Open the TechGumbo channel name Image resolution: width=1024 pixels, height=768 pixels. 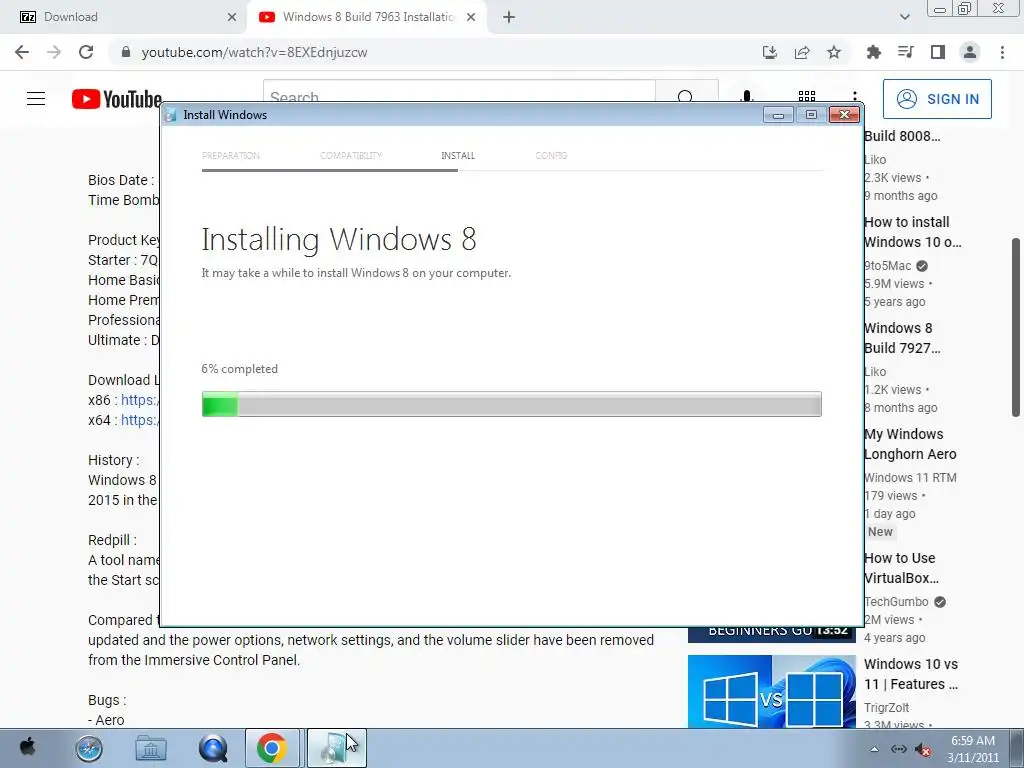[x=896, y=601]
